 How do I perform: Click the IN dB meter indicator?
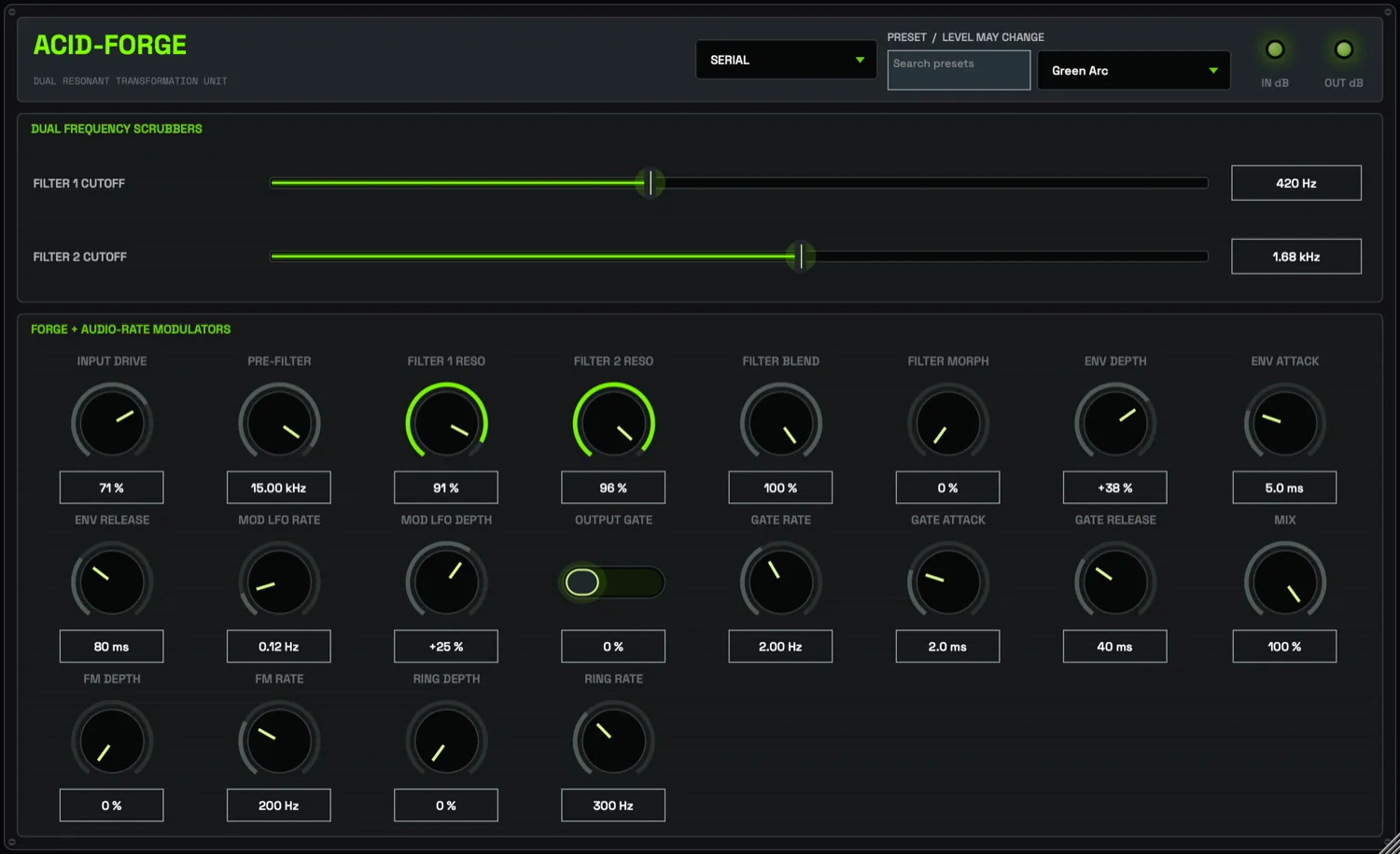pos(1275,49)
